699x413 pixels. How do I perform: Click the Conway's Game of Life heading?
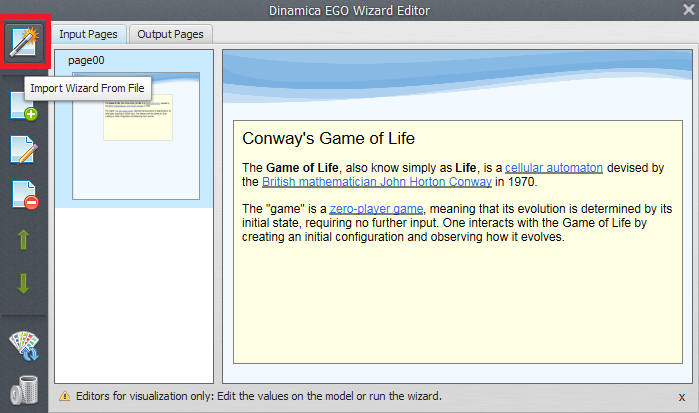(x=328, y=138)
